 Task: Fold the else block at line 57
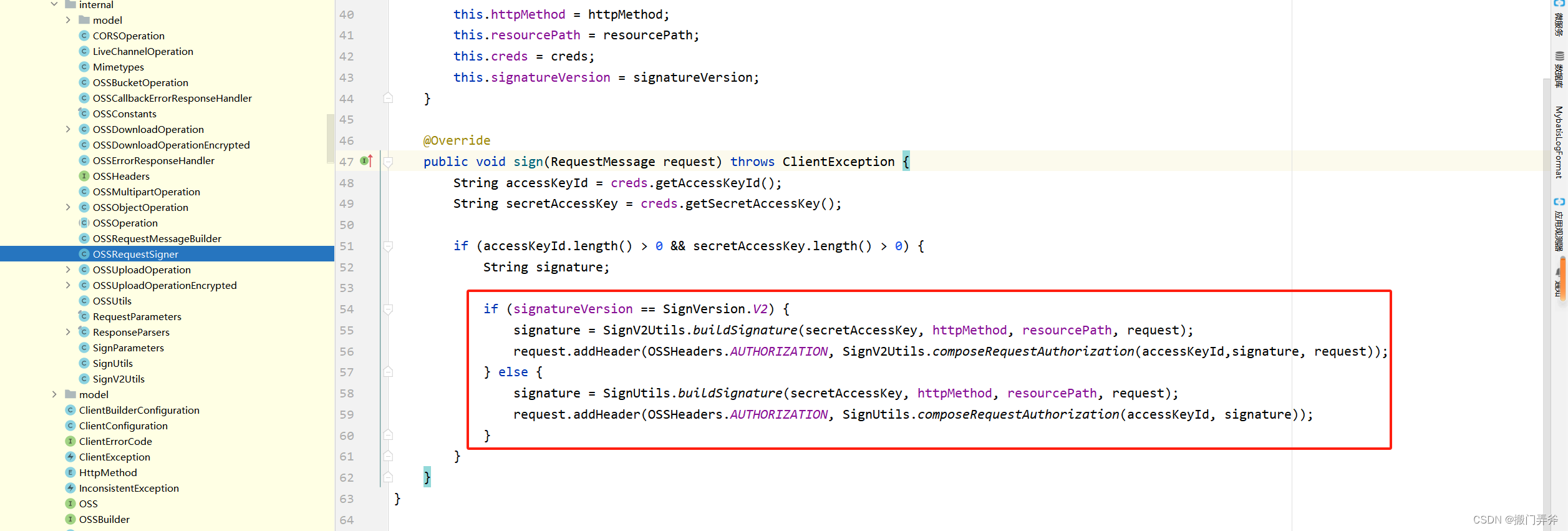pos(388,372)
